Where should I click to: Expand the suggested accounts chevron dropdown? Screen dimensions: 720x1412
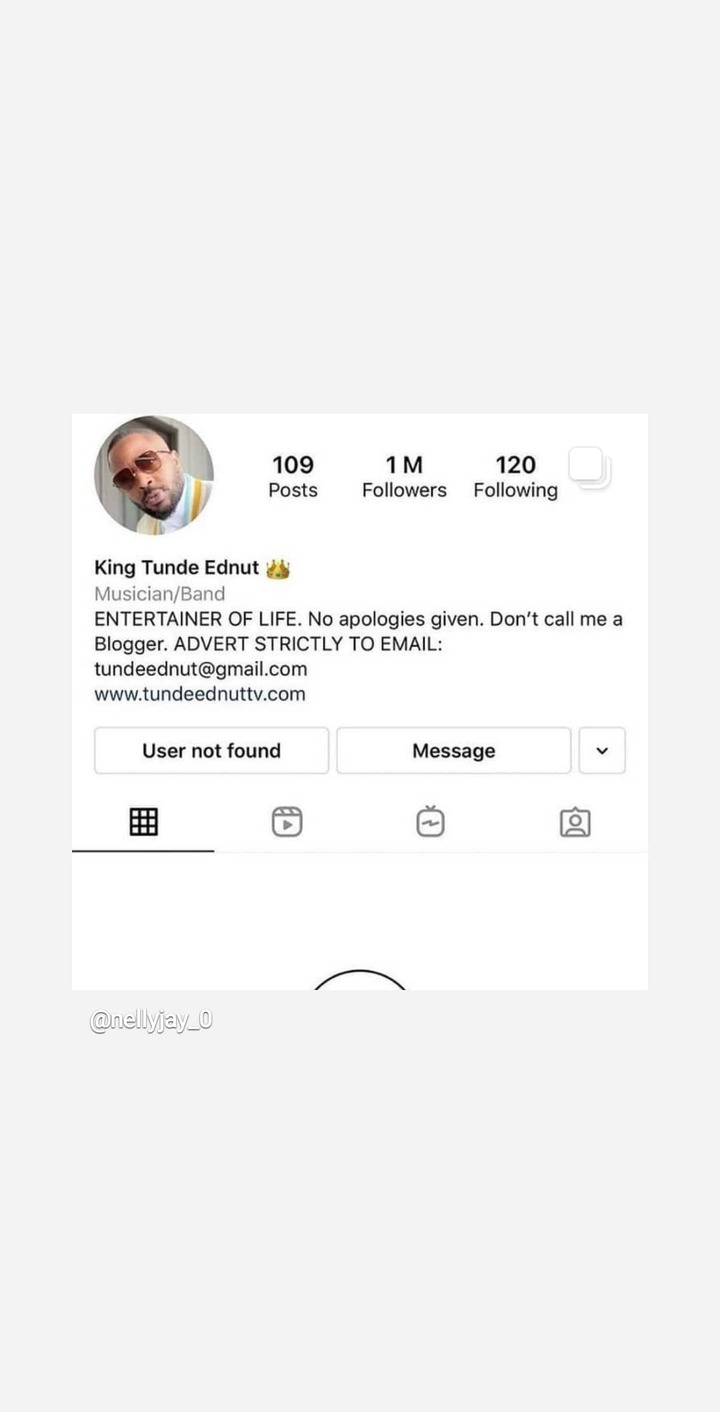[x=602, y=751]
